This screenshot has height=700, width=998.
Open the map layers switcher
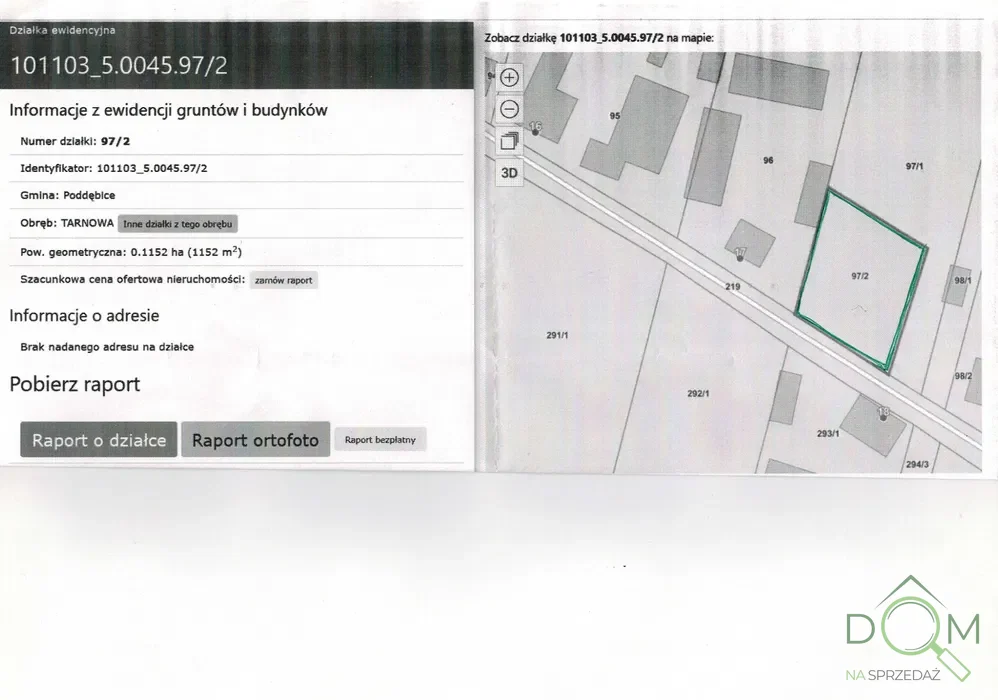point(509,141)
